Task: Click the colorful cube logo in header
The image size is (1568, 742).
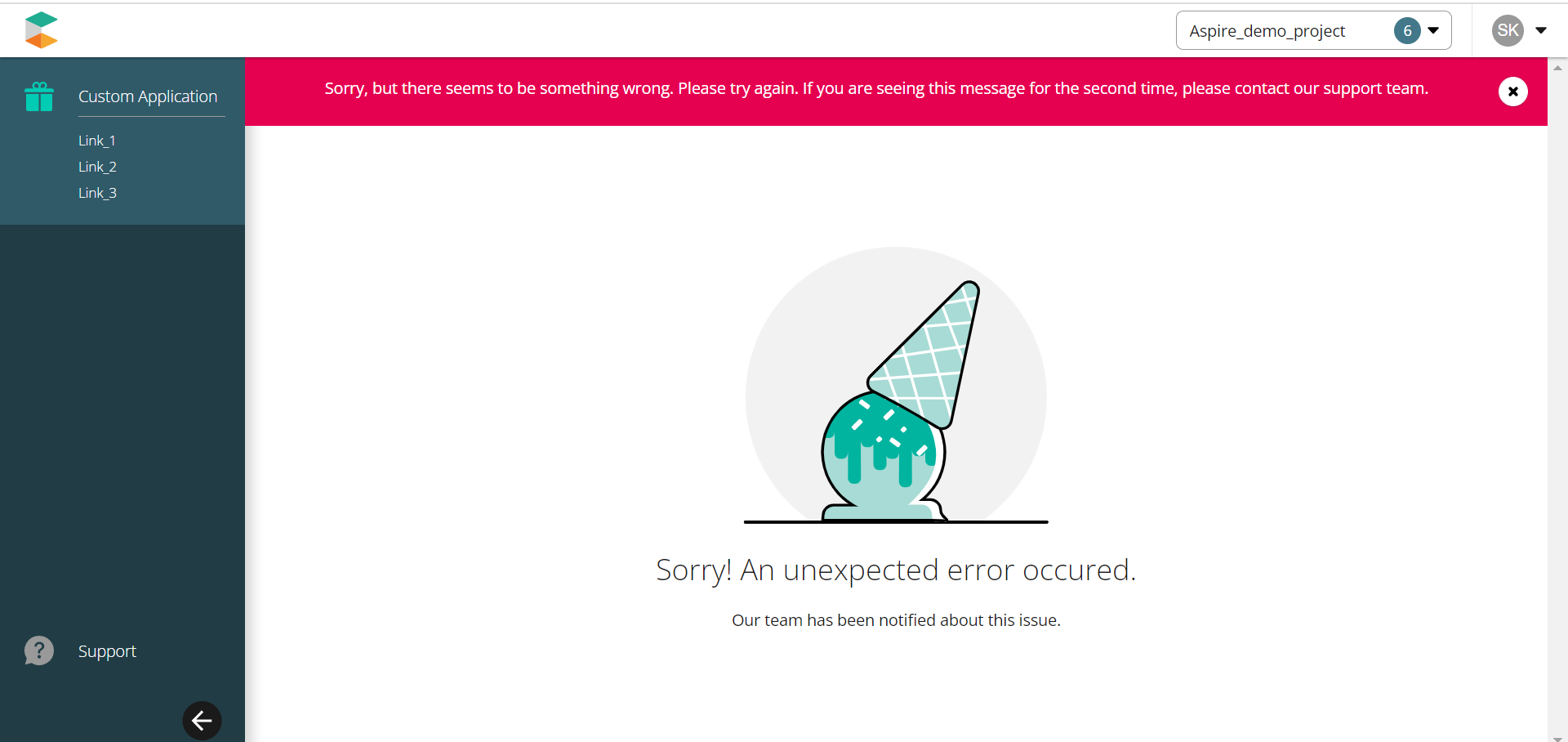Action: point(41,30)
